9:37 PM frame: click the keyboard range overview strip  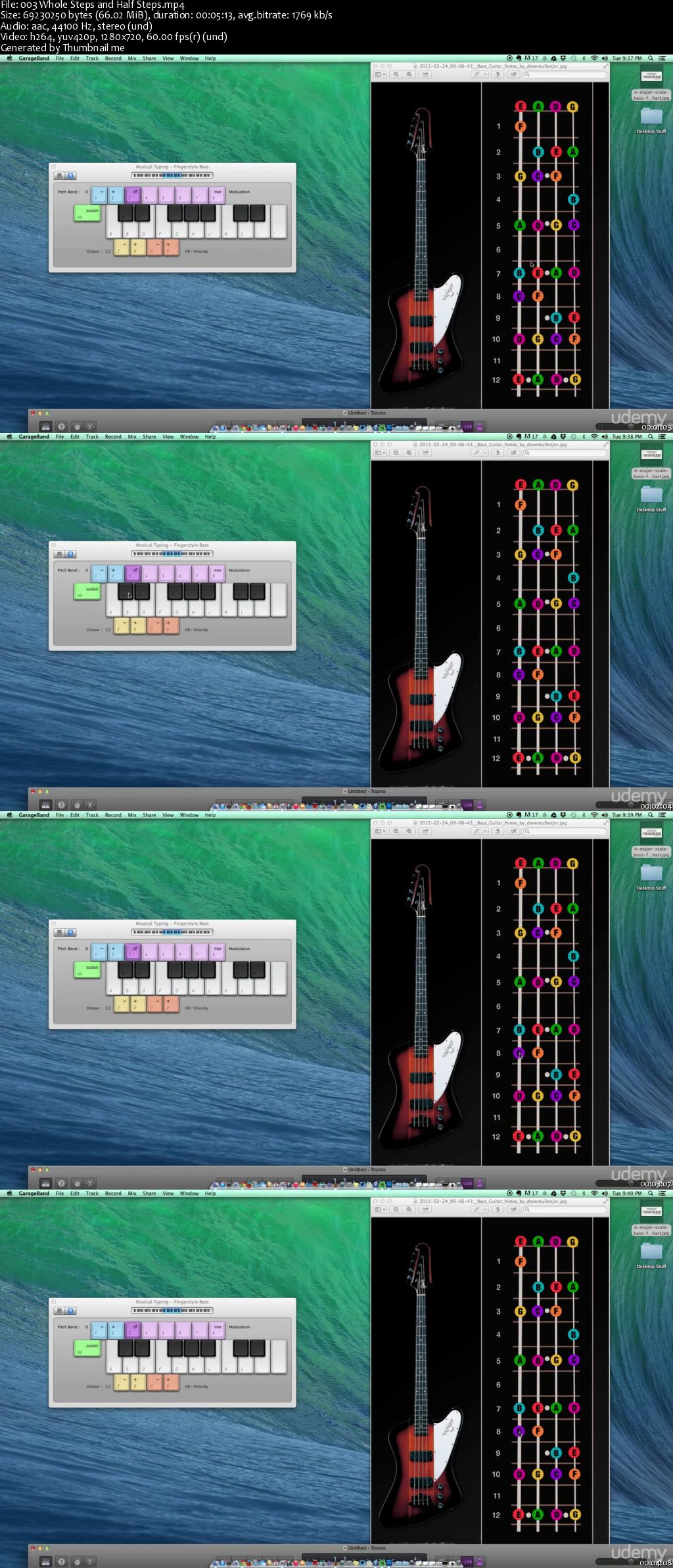(172, 175)
